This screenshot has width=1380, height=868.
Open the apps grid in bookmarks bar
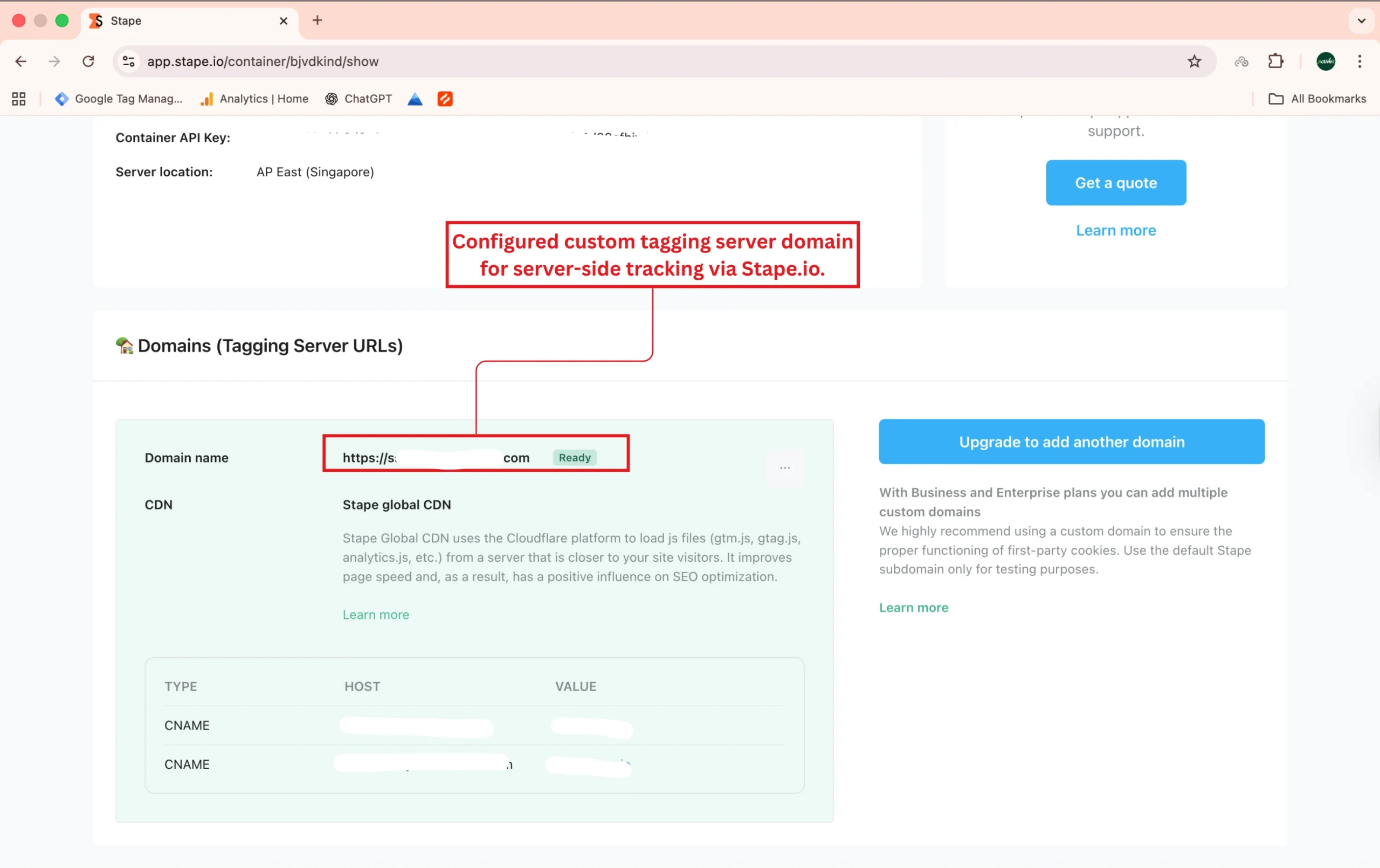pyautogui.click(x=19, y=99)
